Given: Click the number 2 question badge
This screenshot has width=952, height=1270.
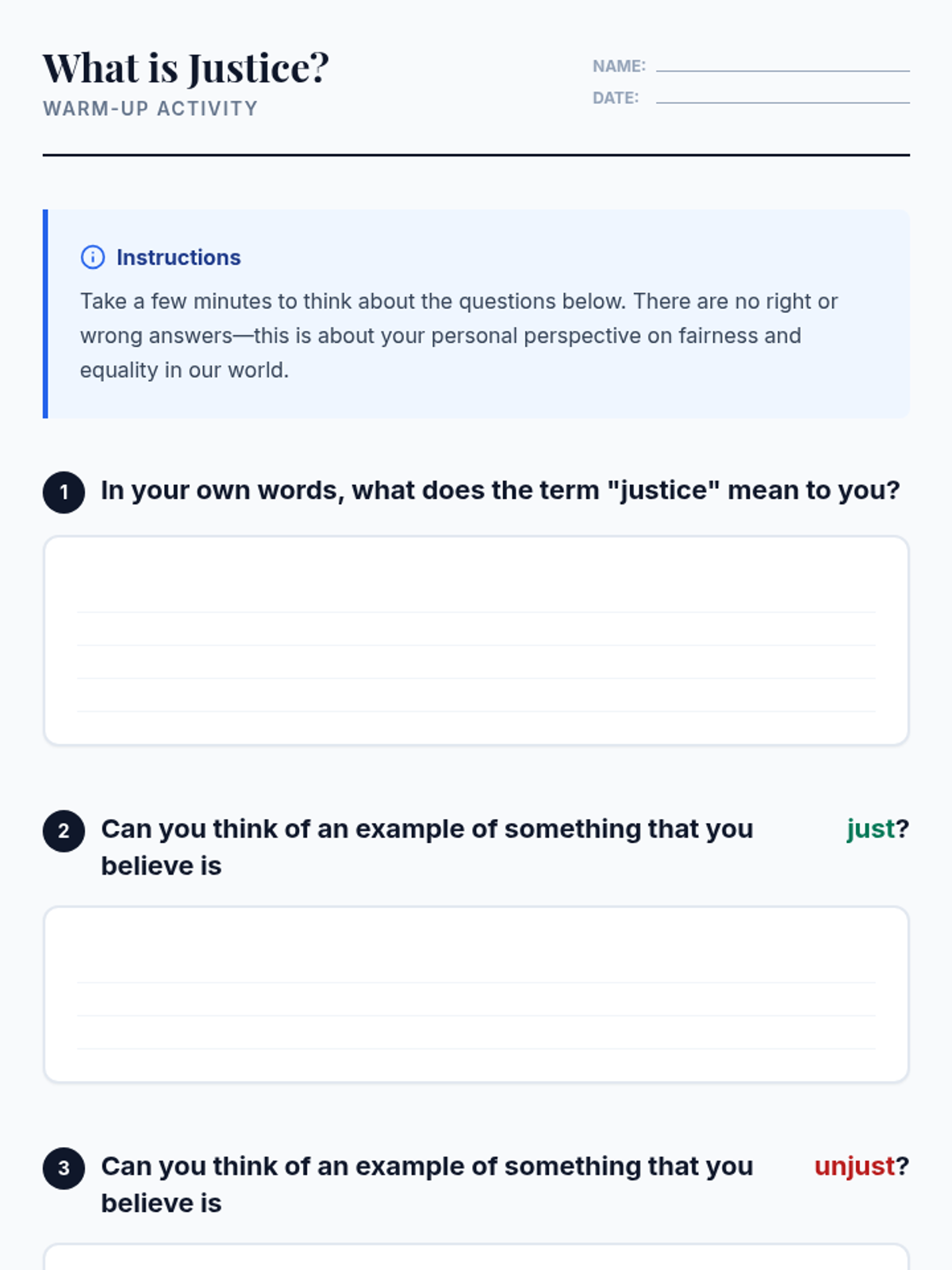Looking at the screenshot, I should coord(63,831).
